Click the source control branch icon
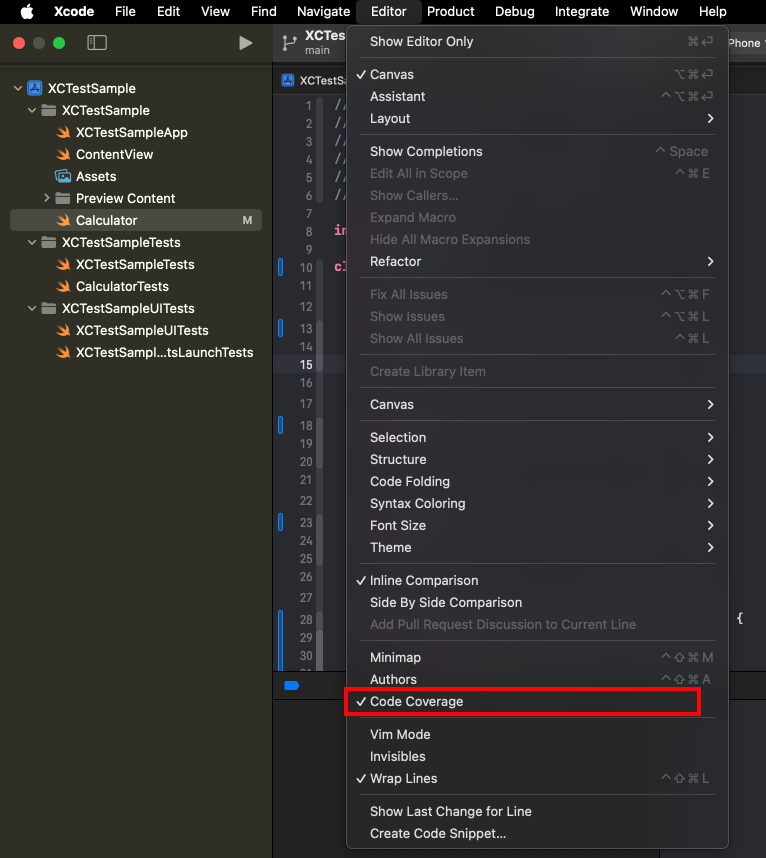The height and width of the screenshot is (858, 766). pyautogui.click(x=289, y=43)
